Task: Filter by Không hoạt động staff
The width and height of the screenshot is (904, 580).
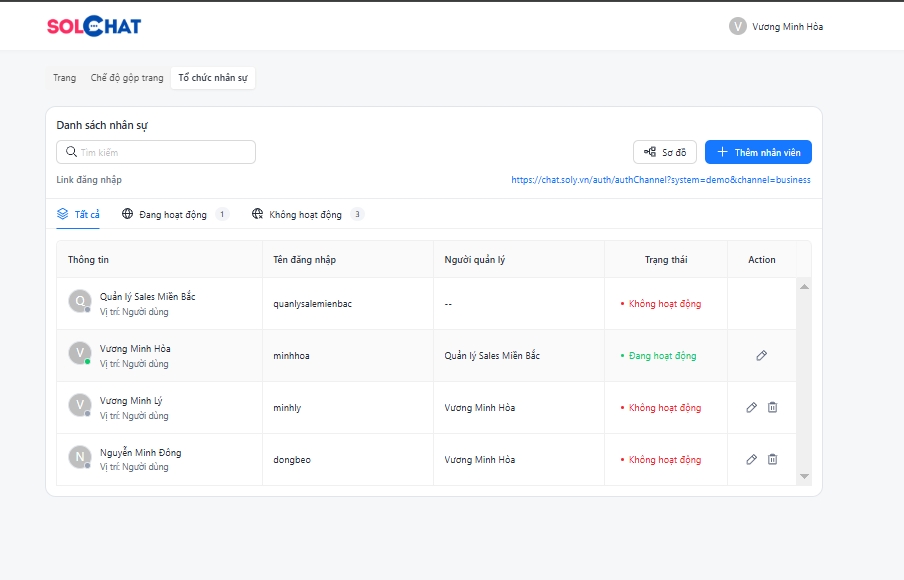Action: click(306, 215)
